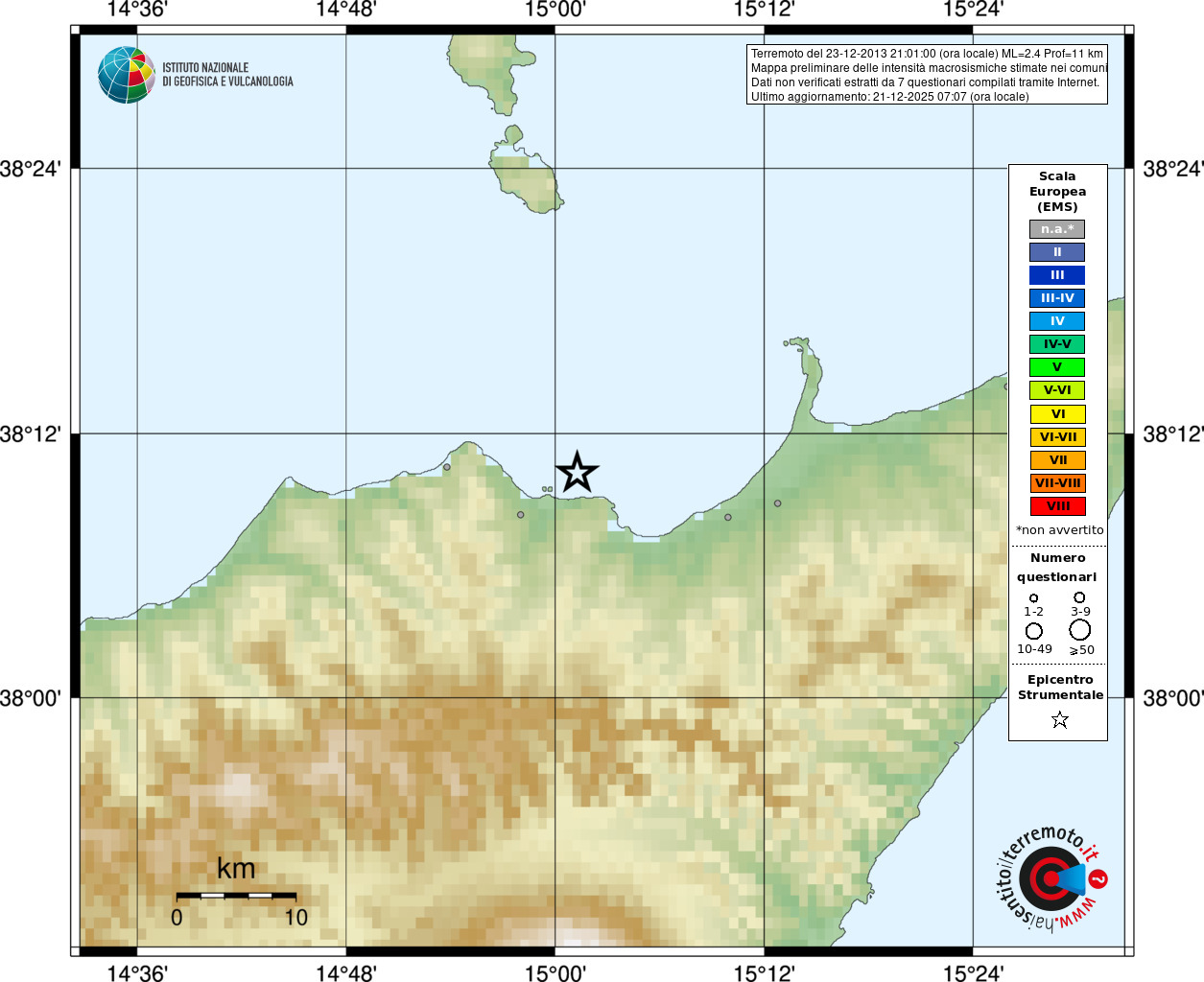Click the 3-9 questionnaires circle in legend

click(x=1079, y=597)
